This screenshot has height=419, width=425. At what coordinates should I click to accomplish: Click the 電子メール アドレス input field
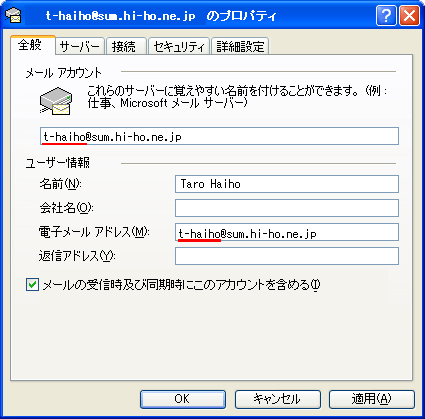(287, 232)
